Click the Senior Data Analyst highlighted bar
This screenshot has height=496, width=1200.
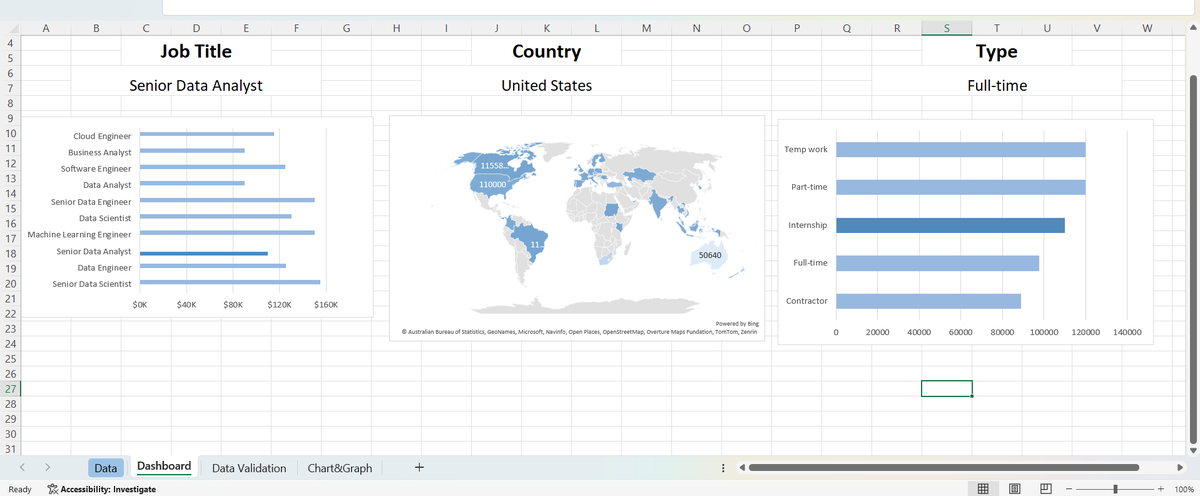[204, 253]
